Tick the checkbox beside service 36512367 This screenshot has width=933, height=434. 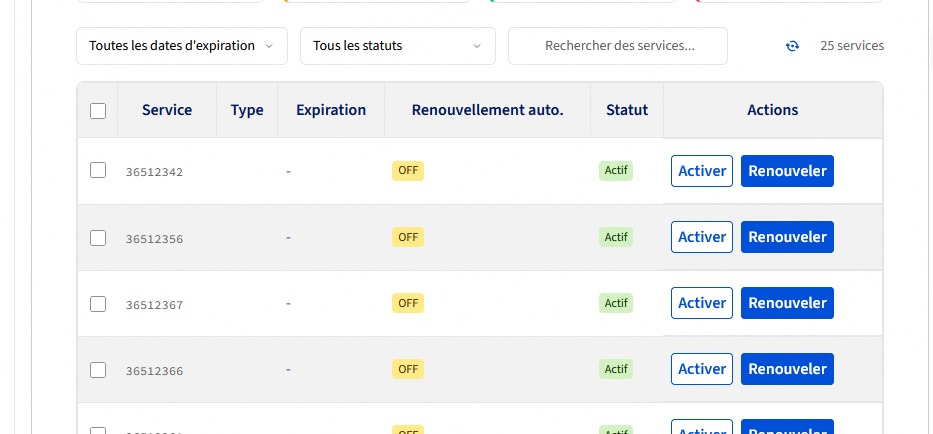pos(98,303)
